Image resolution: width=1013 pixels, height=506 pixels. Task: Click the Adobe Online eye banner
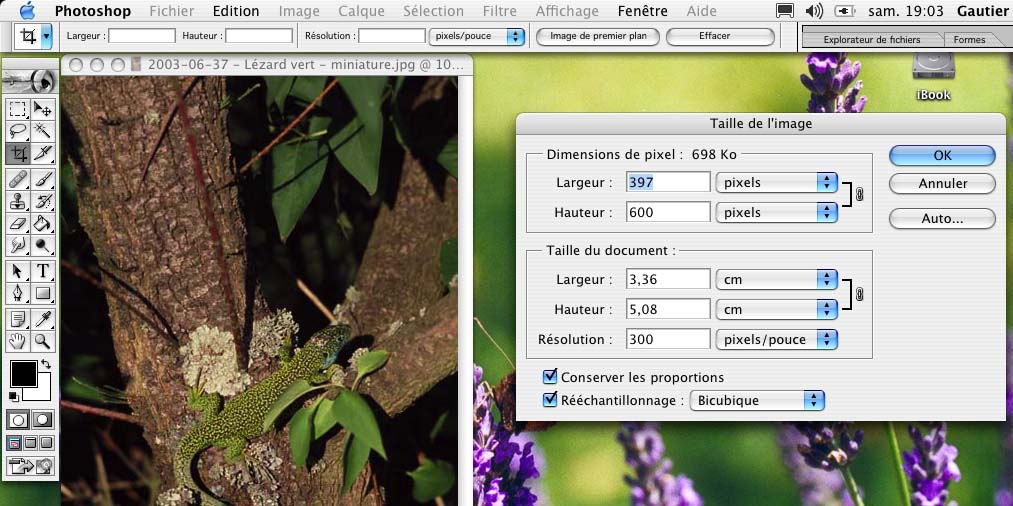[x=30, y=80]
